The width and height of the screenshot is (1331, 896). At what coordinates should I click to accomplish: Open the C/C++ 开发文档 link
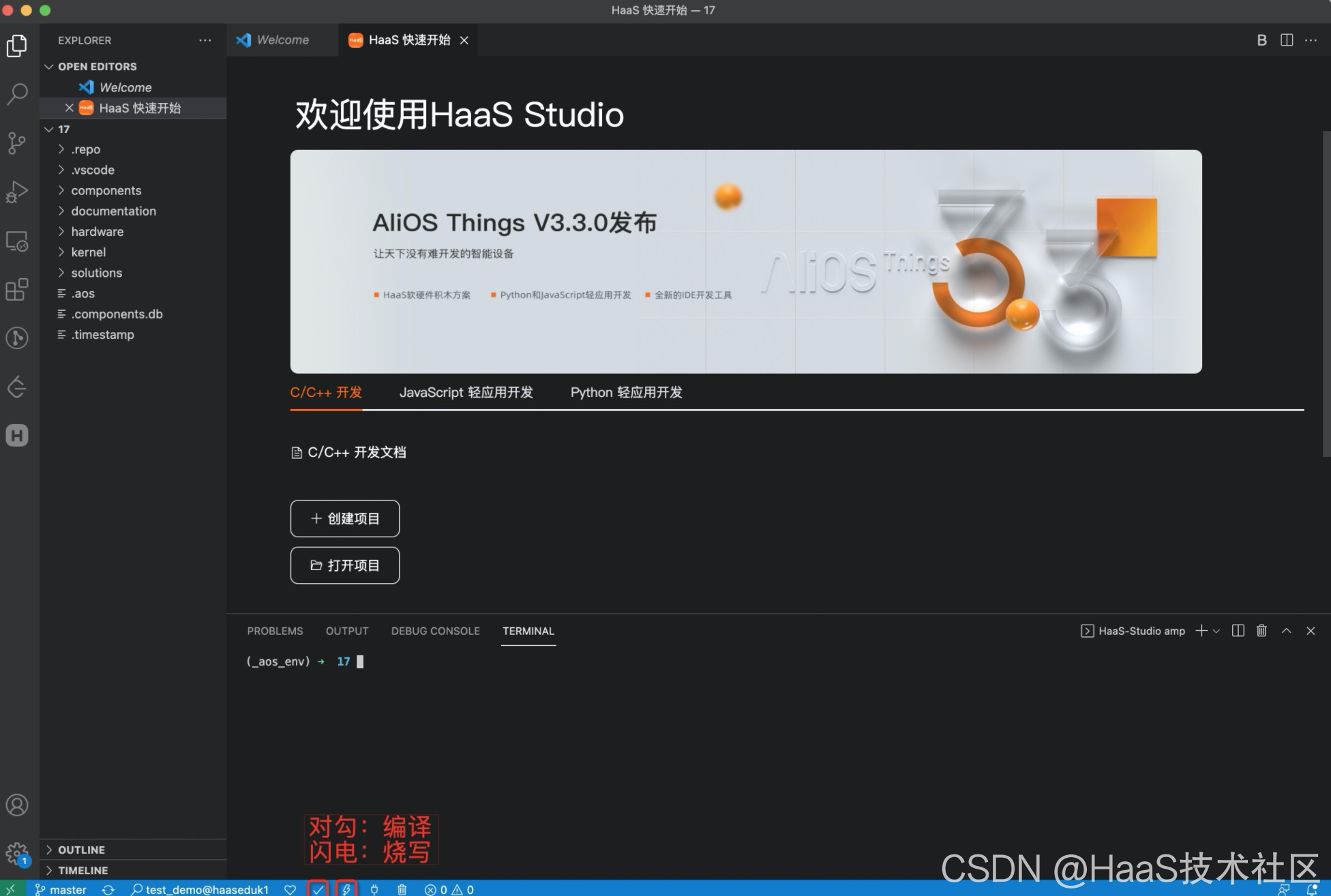click(x=356, y=452)
